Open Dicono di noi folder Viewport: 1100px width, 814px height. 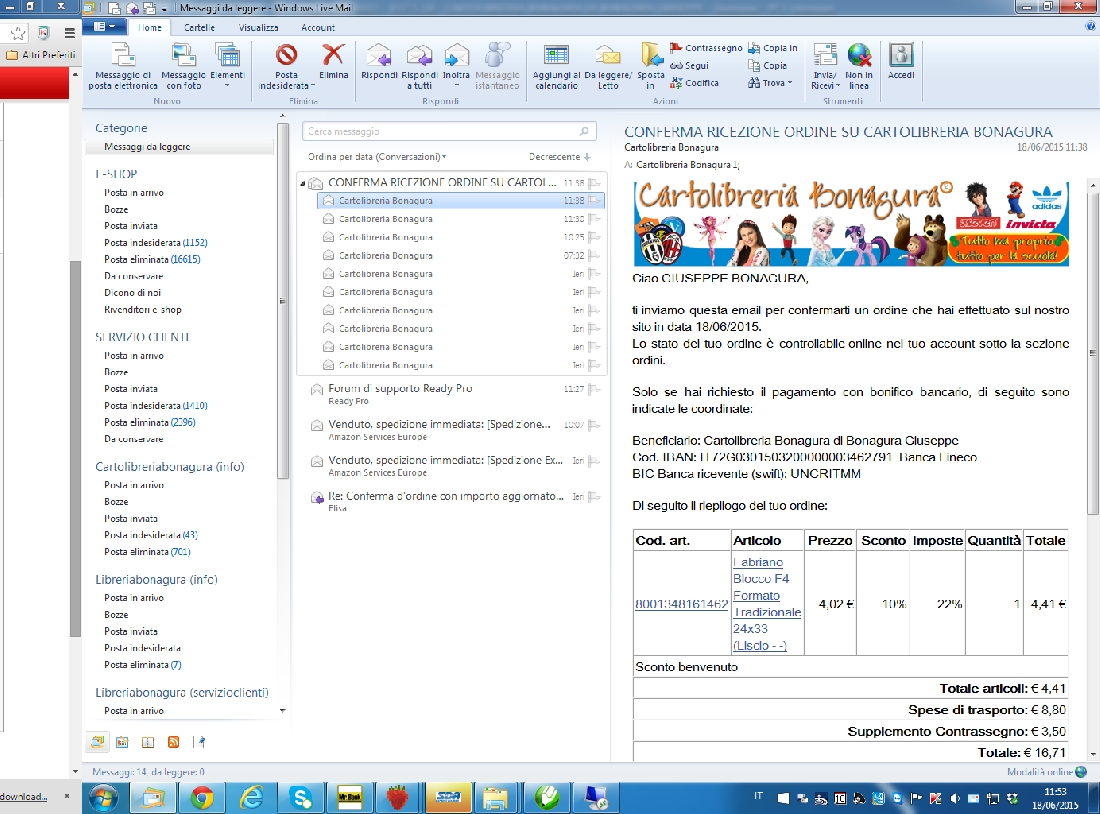133,293
